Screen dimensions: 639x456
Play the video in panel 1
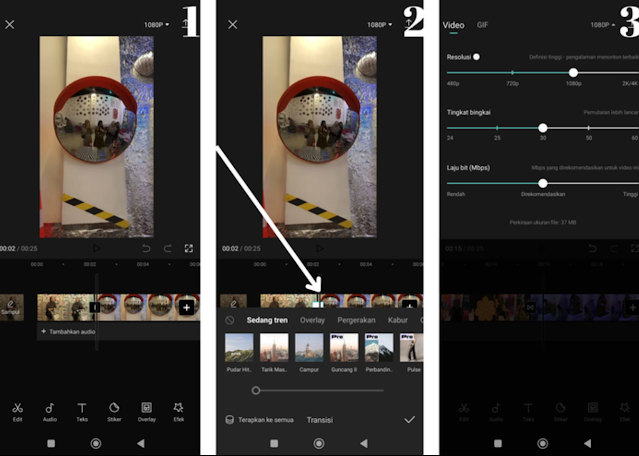[97, 248]
